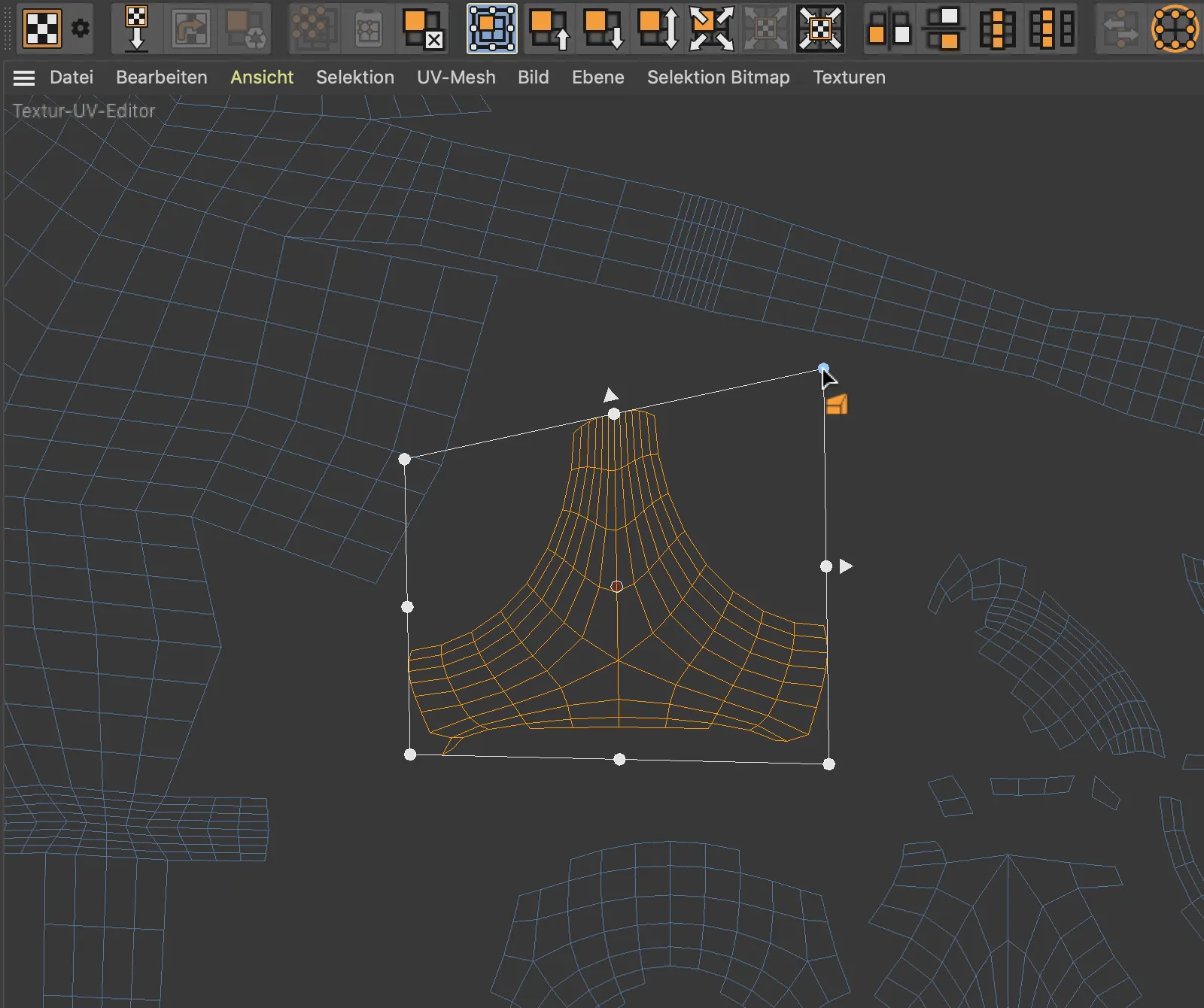Expand the hamburger menu left of Datei
This screenshot has width=1204, height=1008.
point(24,77)
